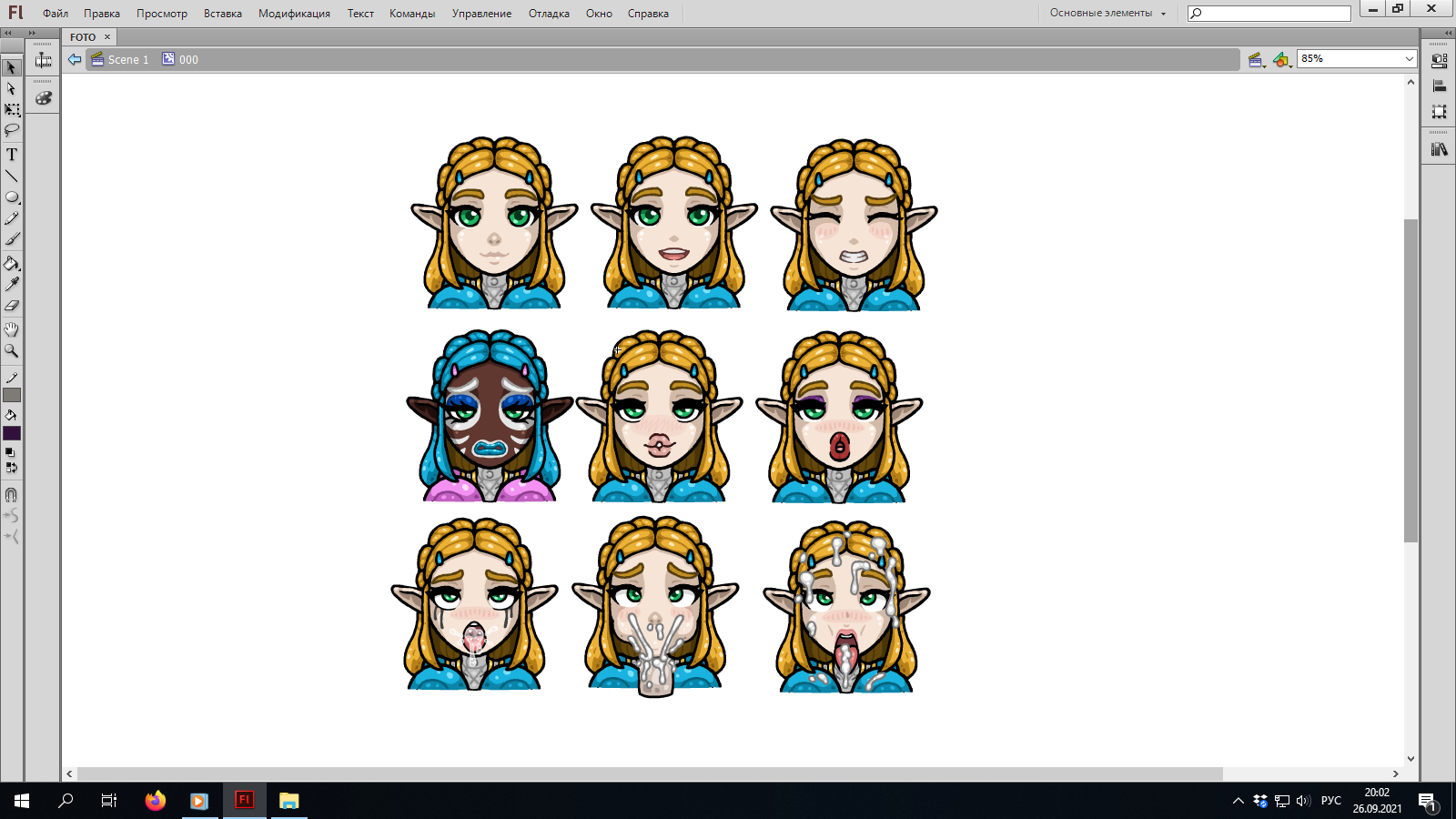Open Firefox from the taskbar
The width and height of the screenshot is (1456, 819).
156,801
